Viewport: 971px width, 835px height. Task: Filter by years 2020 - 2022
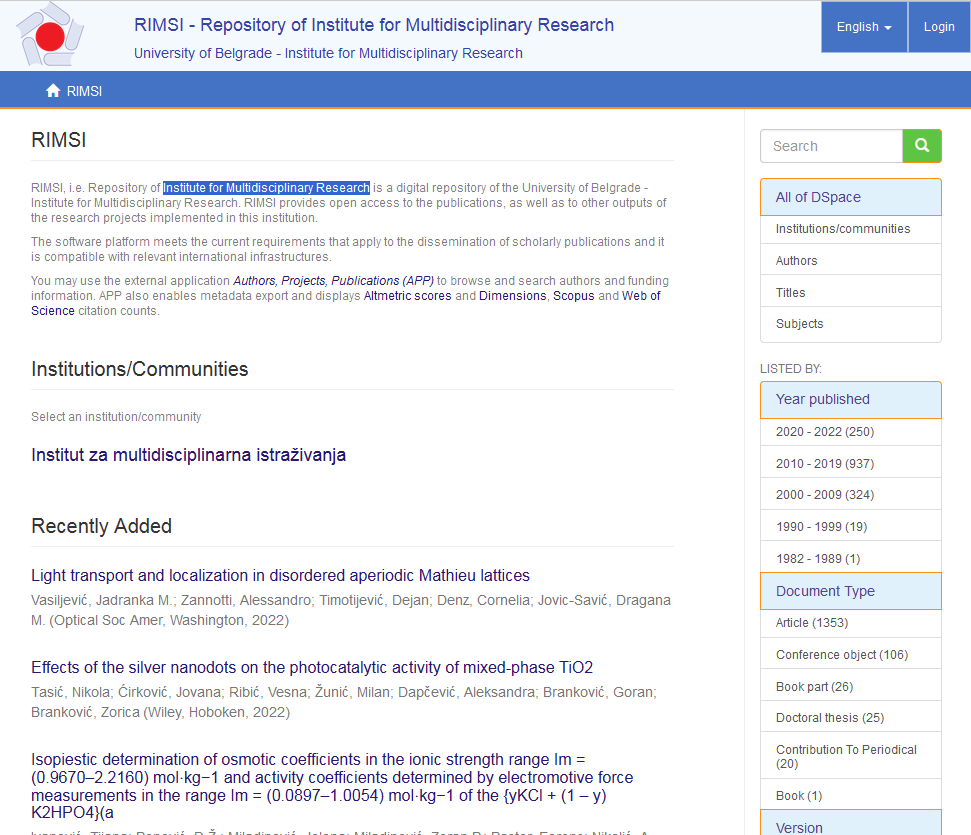click(x=825, y=432)
